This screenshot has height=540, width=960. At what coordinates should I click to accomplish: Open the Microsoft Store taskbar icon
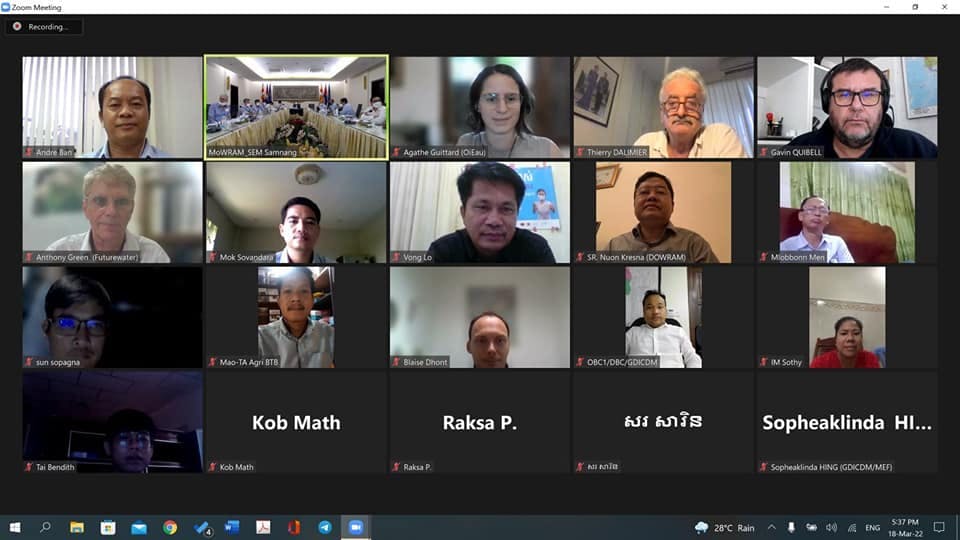(x=108, y=527)
